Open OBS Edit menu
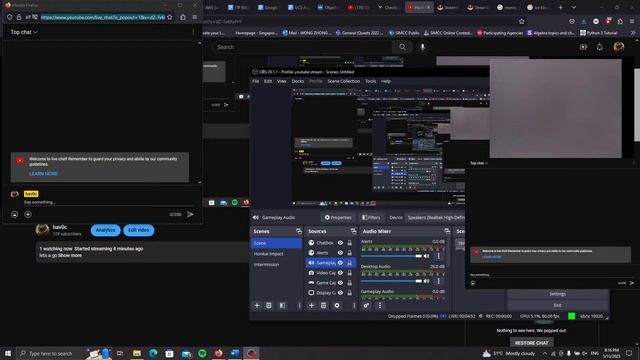640x360 pixels. [x=268, y=81]
